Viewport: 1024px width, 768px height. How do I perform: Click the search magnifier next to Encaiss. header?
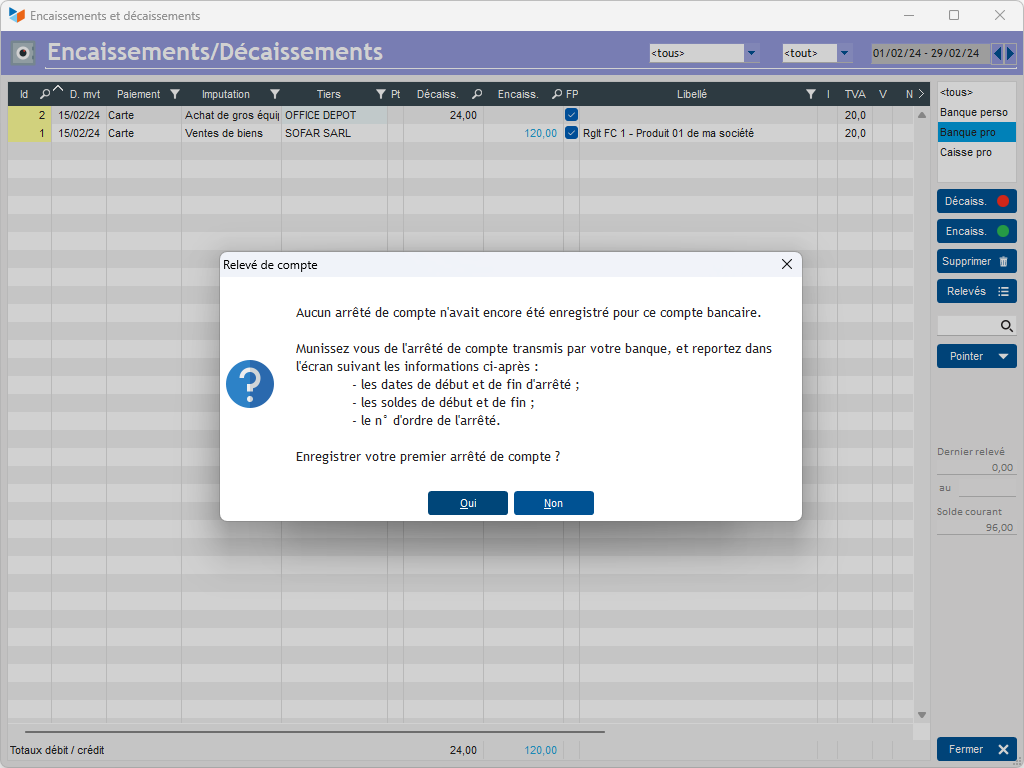[557, 94]
